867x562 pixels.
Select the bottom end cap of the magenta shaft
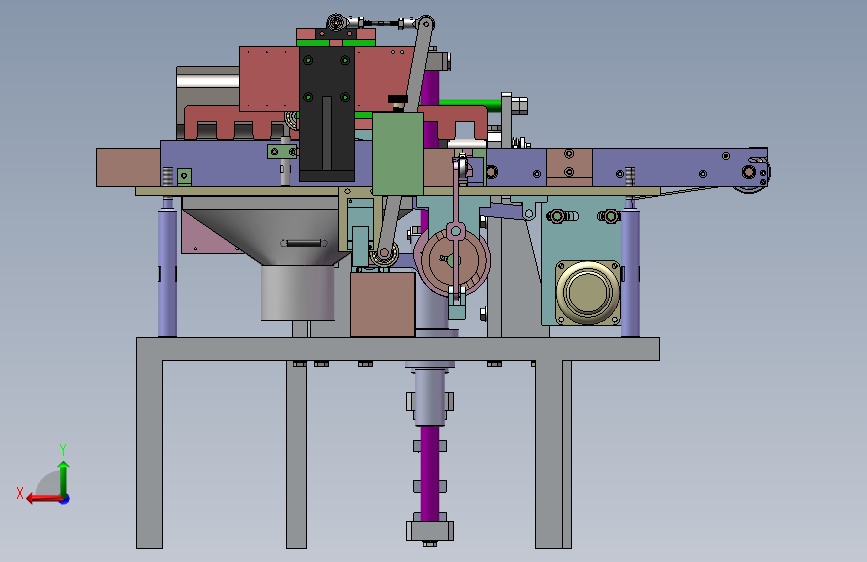tap(430, 531)
